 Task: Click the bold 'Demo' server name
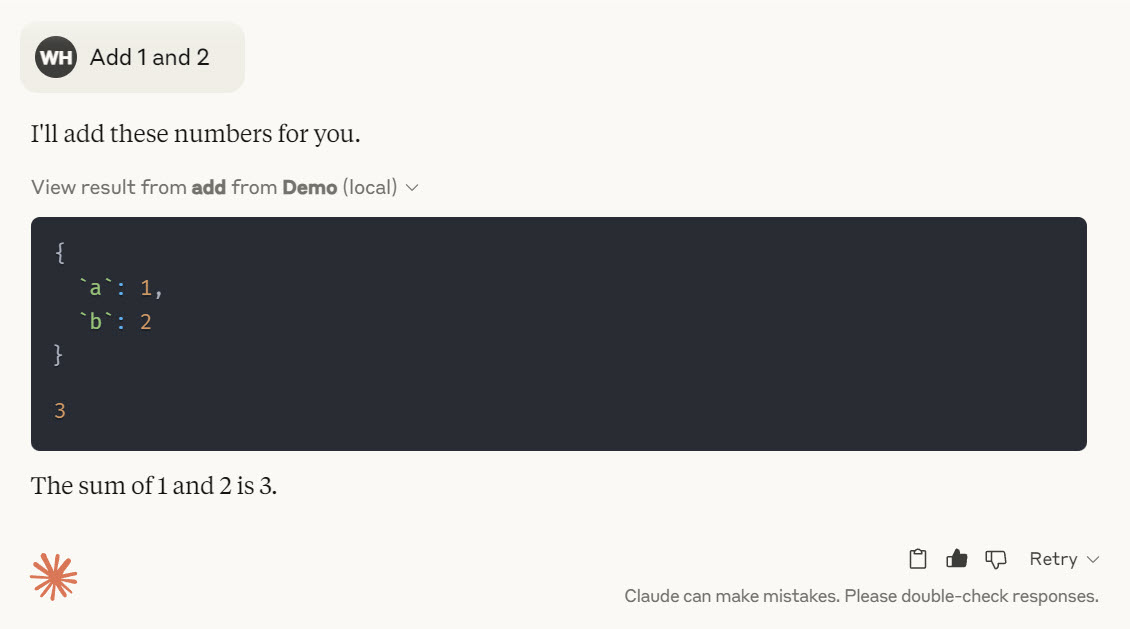click(309, 187)
